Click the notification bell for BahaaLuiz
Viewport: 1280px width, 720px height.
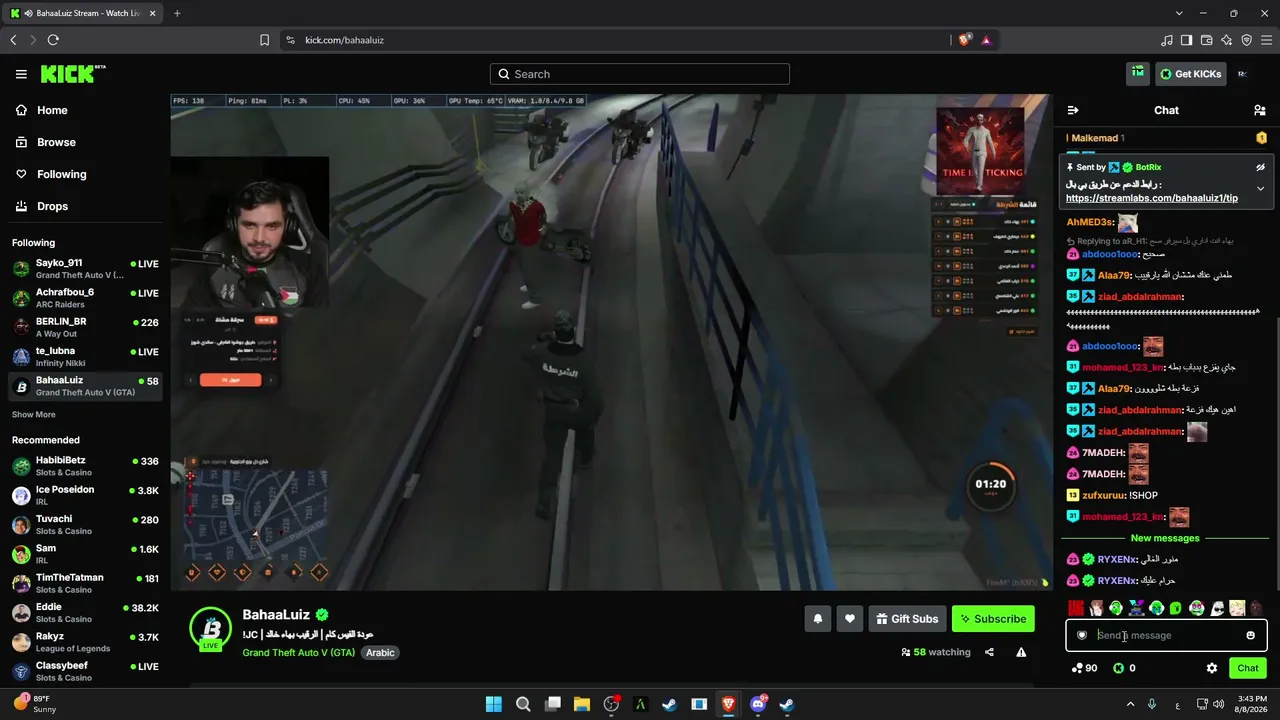(x=818, y=619)
